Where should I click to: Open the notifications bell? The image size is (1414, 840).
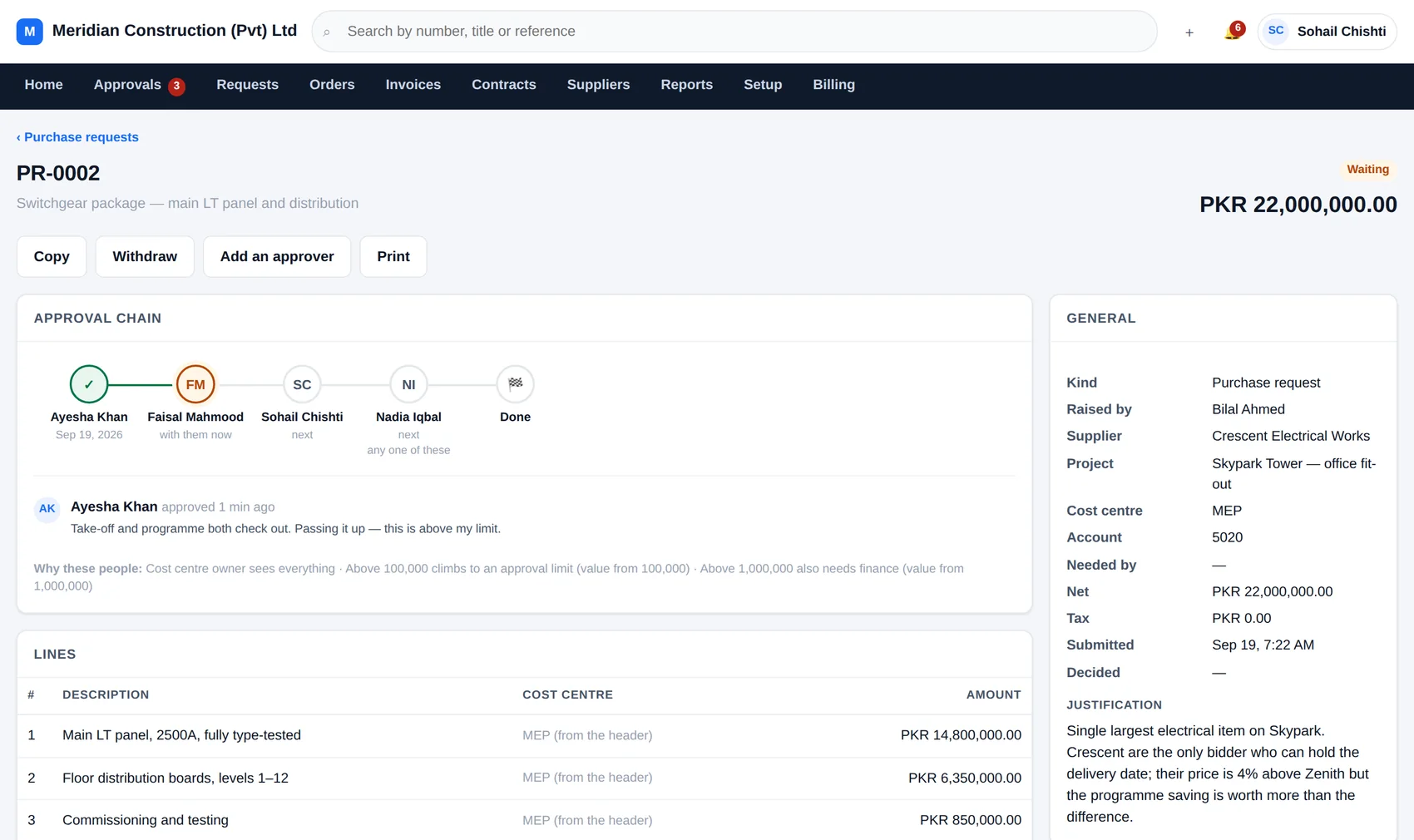click(x=1233, y=32)
